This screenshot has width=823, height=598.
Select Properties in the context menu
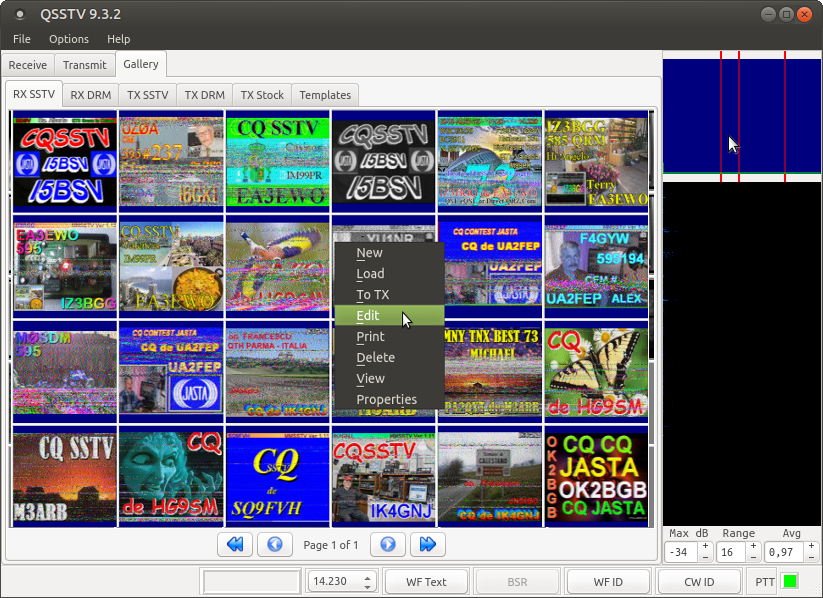386,400
